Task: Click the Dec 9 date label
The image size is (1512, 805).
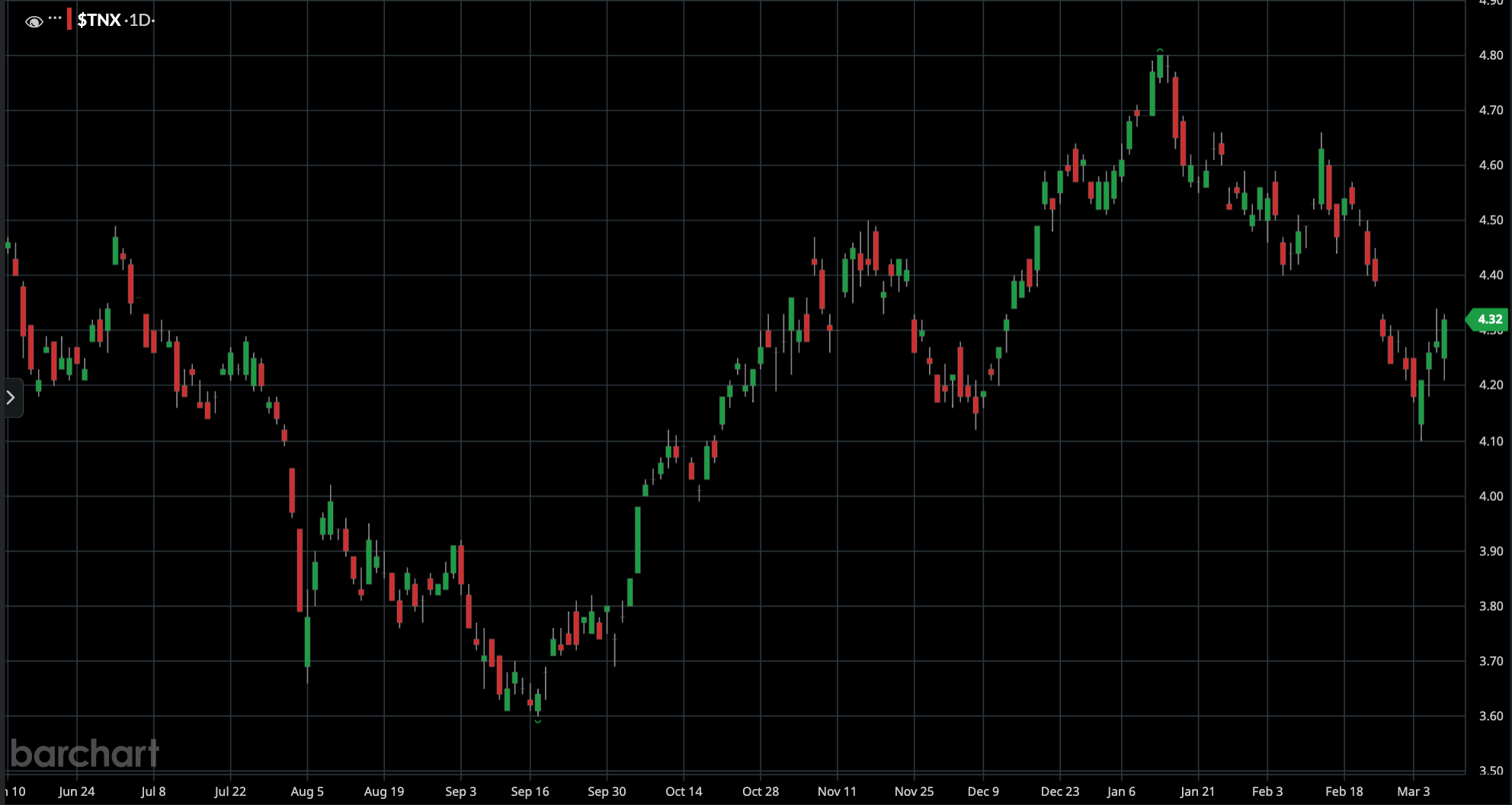Action: tap(983, 791)
